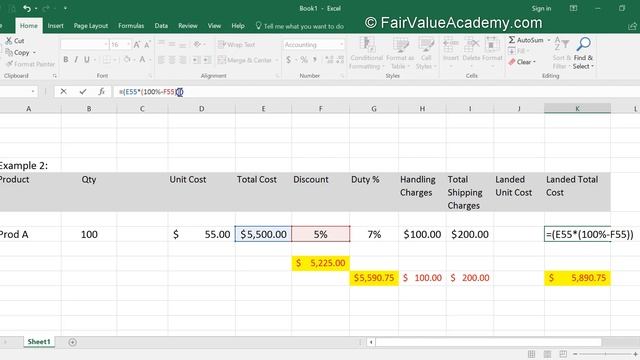
Task: Click the Share icon
Action: (x=633, y=26)
